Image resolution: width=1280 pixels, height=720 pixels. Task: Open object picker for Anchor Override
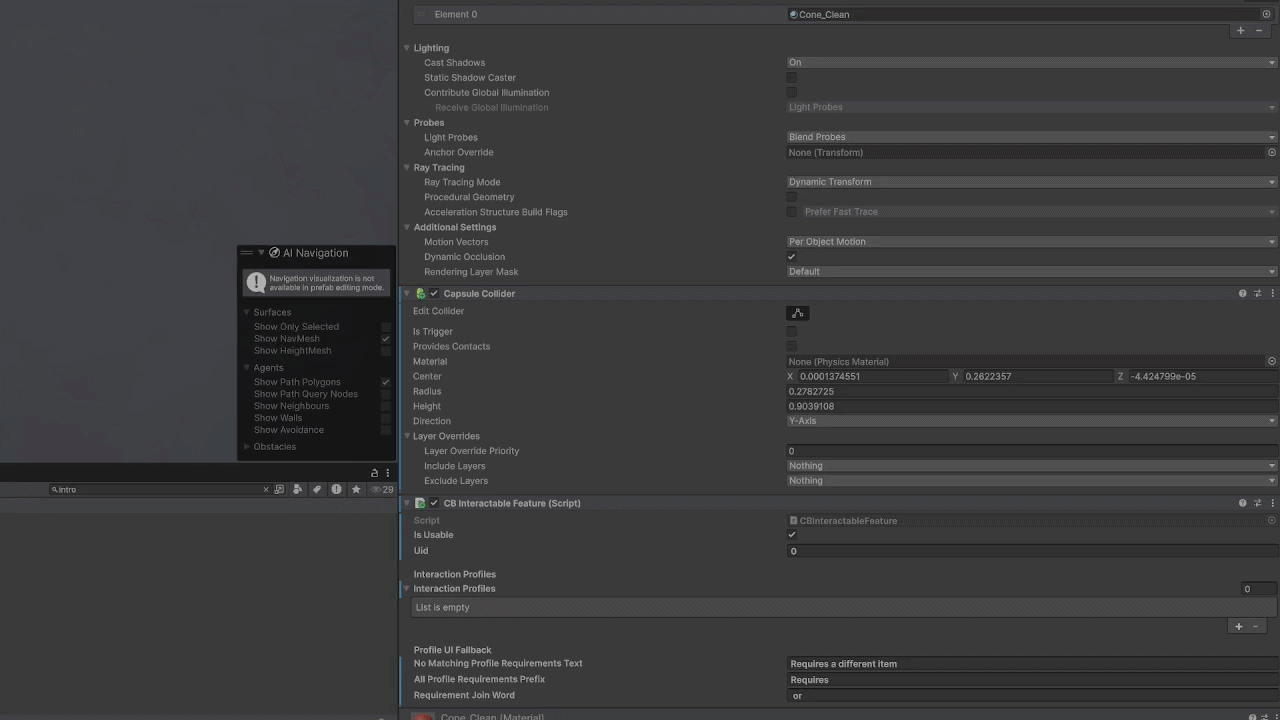tap(1272, 152)
